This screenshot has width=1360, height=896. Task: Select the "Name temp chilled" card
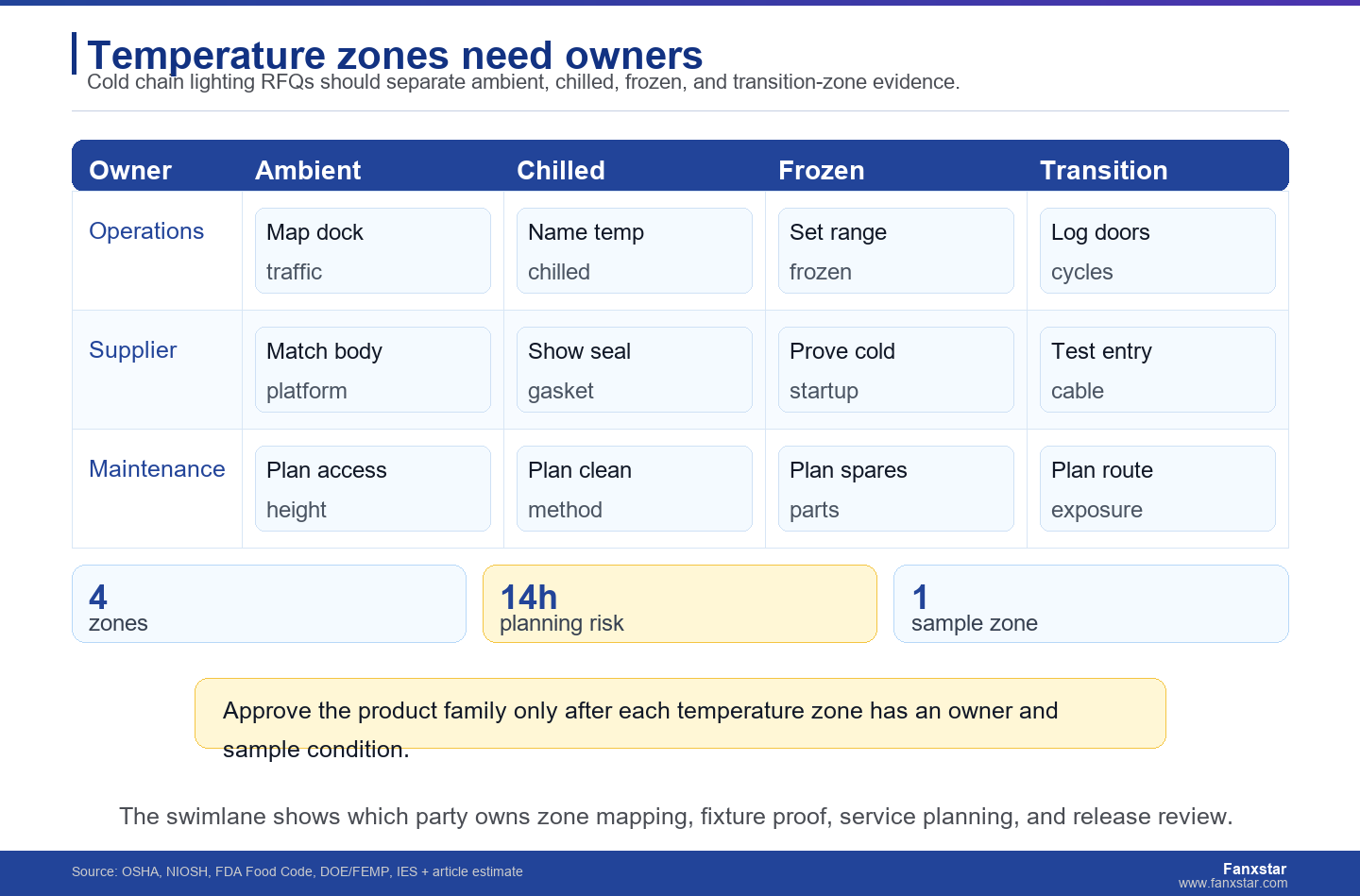[x=635, y=251]
